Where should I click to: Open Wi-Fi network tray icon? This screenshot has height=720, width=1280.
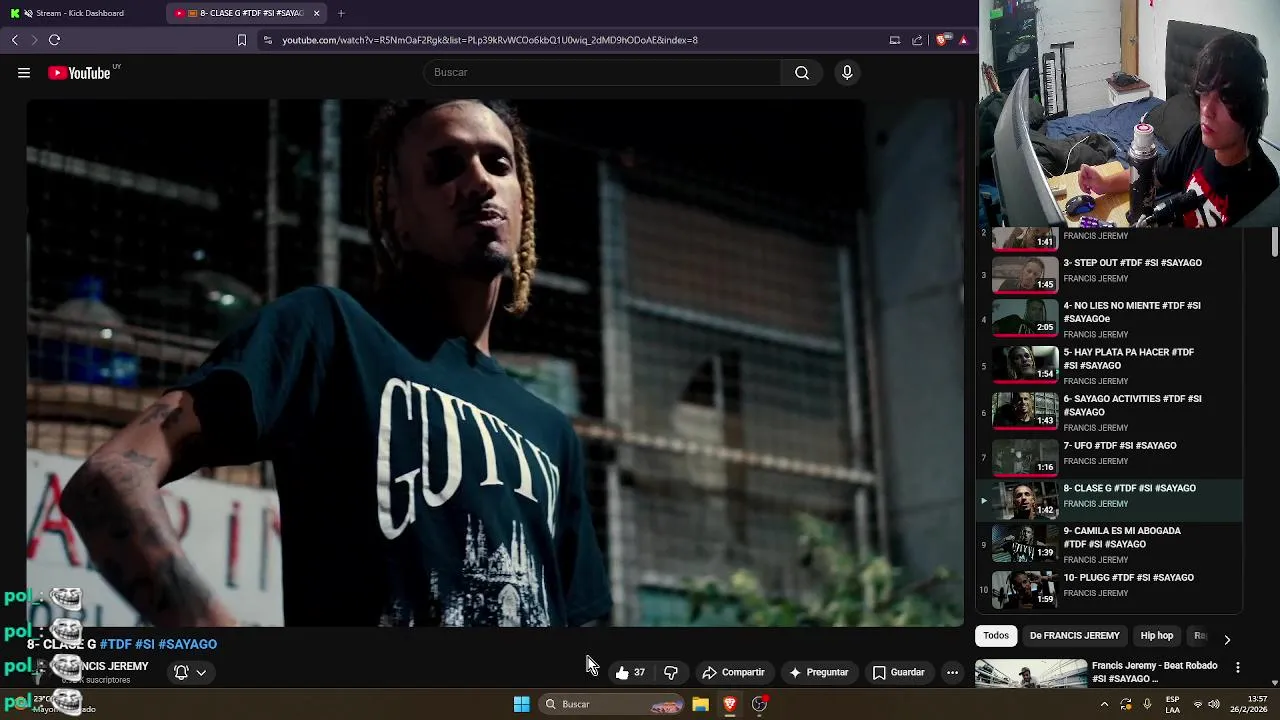click(x=1198, y=704)
